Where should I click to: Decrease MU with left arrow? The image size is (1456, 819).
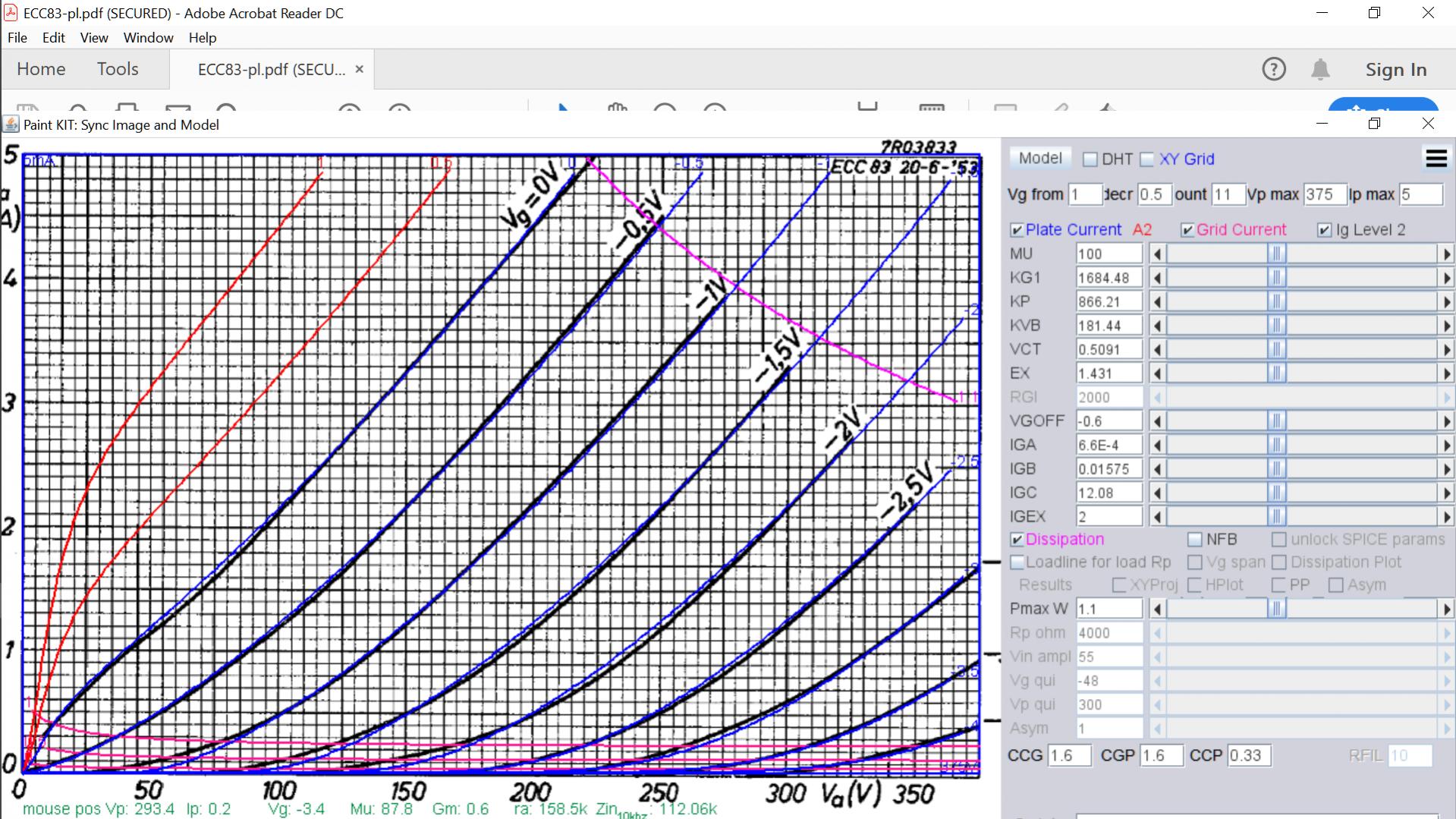click(1157, 254)
